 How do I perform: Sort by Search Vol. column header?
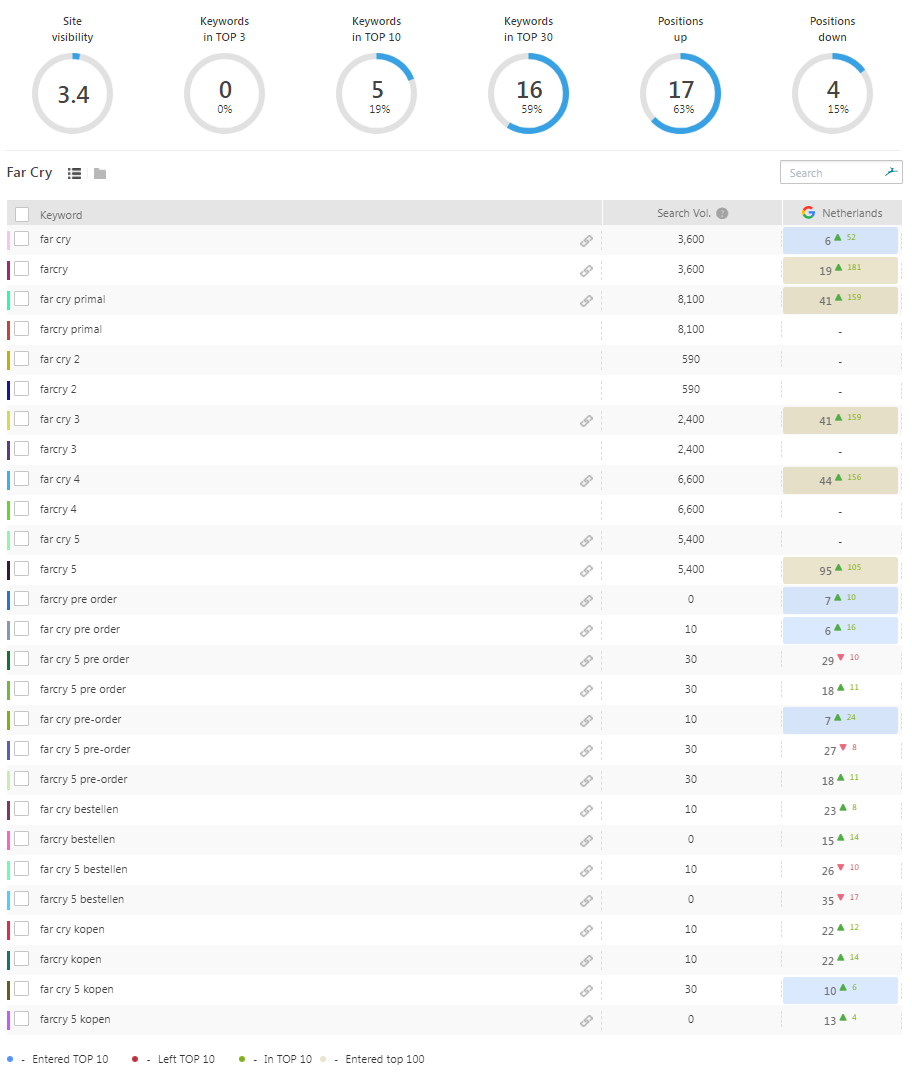point(683,213)
